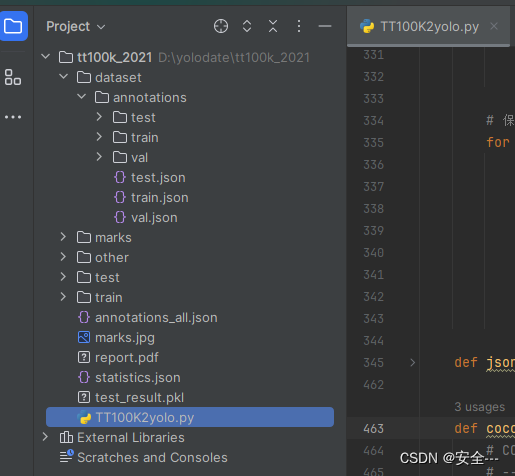
Task: Collapse the annotations folder
Action: 82,97
